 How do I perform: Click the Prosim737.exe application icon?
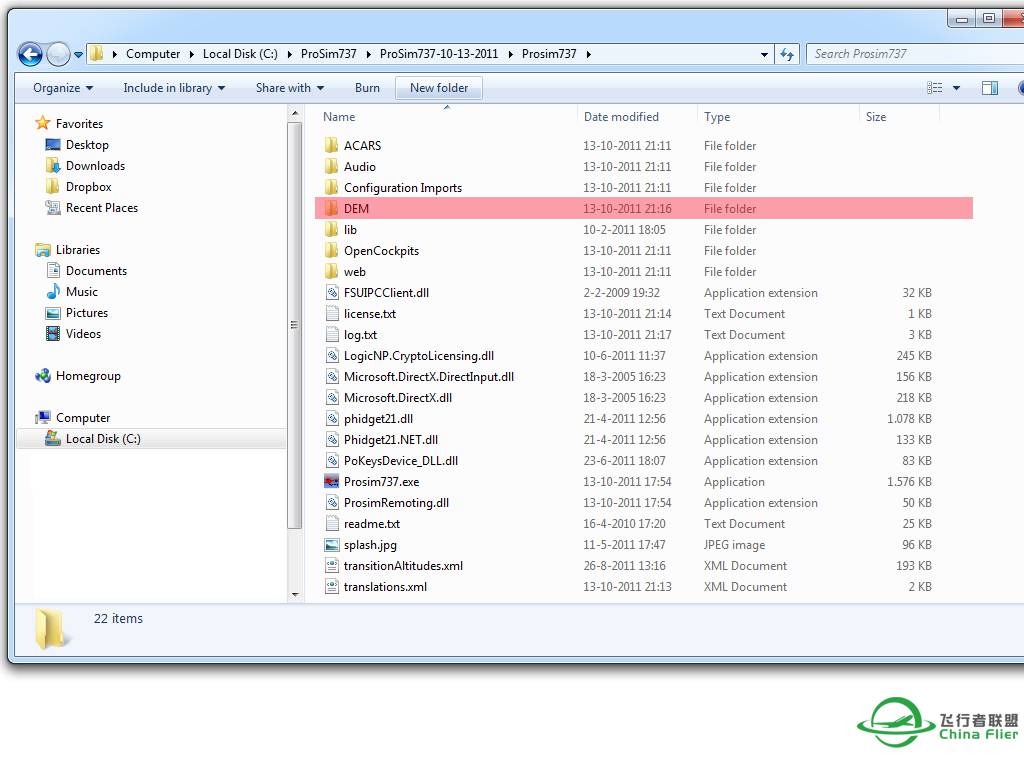pos(333,482)
